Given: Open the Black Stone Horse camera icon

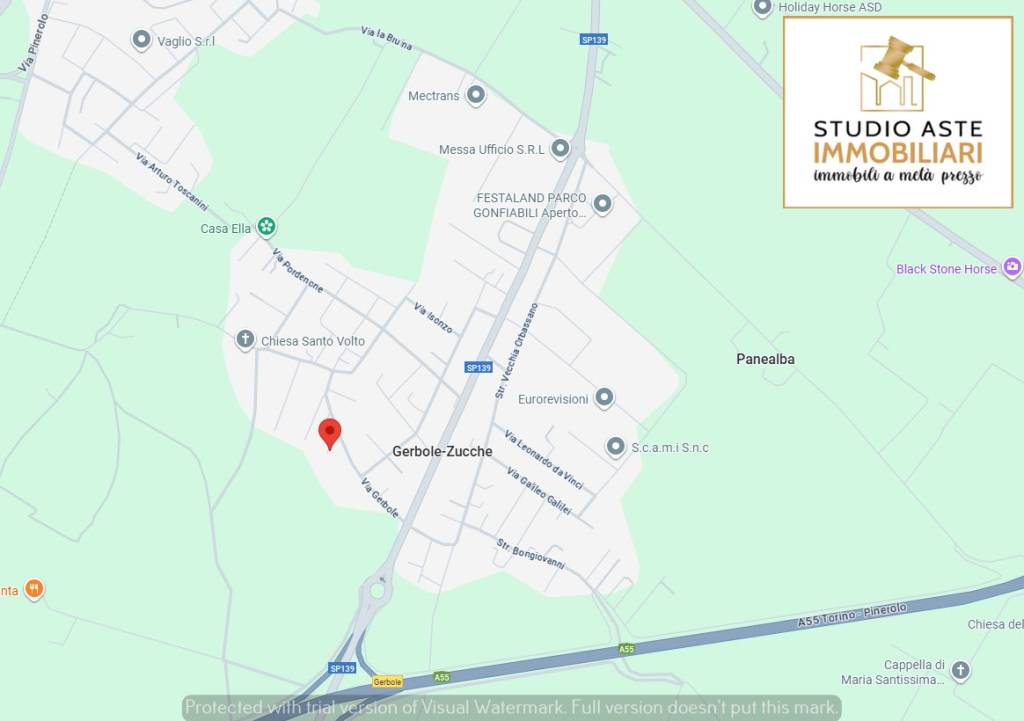Looking at the screenshot, I should click(1012, 267).
